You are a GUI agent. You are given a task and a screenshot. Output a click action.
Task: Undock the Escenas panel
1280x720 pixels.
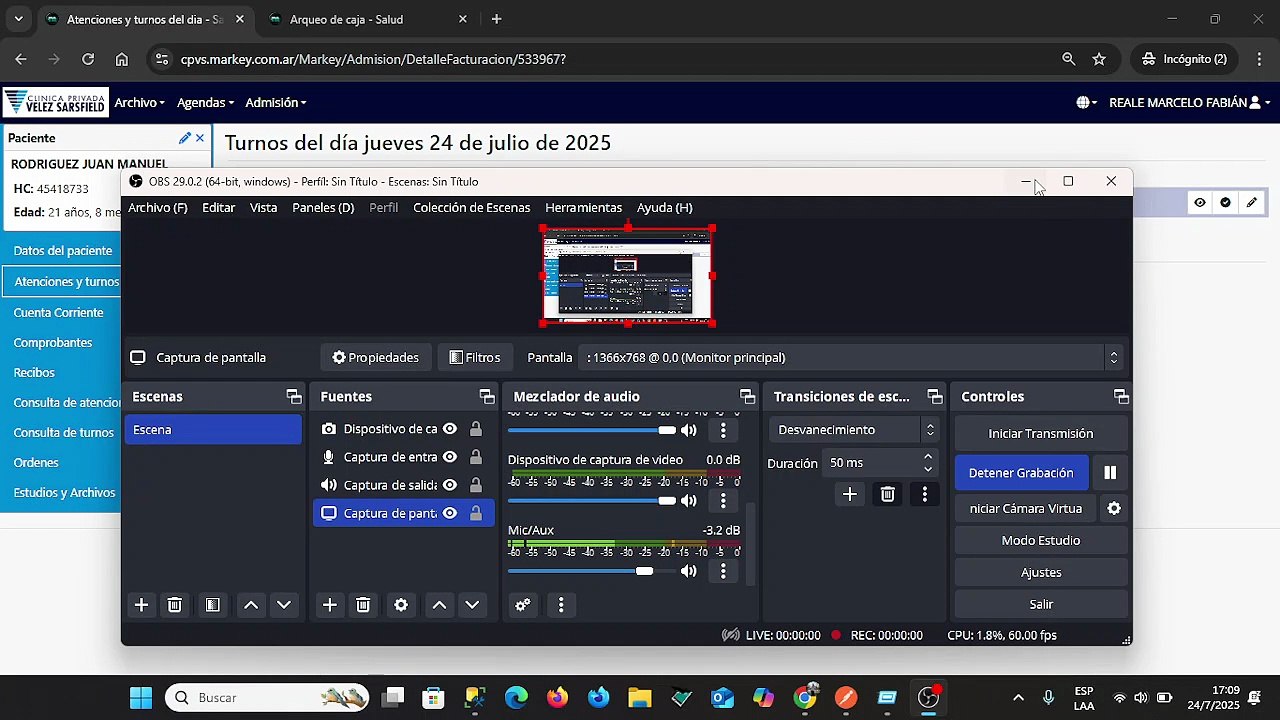pos(294,397)
